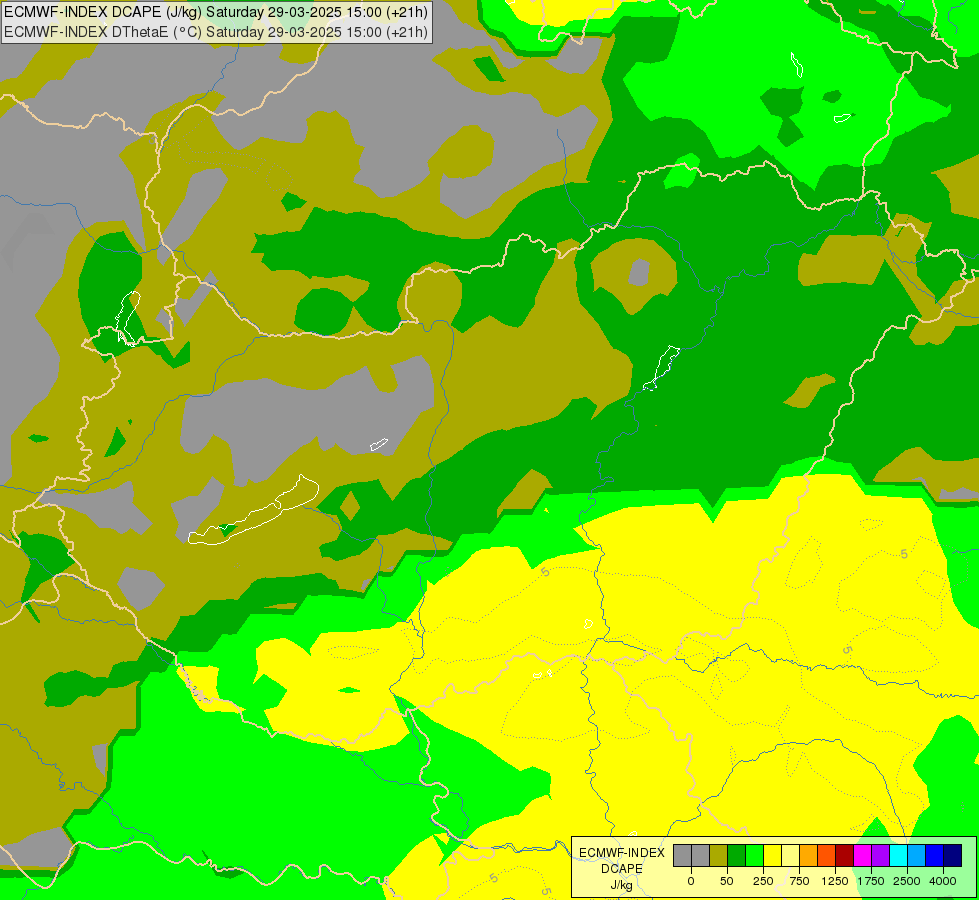Click the magenta legend swatch at 1750
979x900 pixels.
pos(862,855)
